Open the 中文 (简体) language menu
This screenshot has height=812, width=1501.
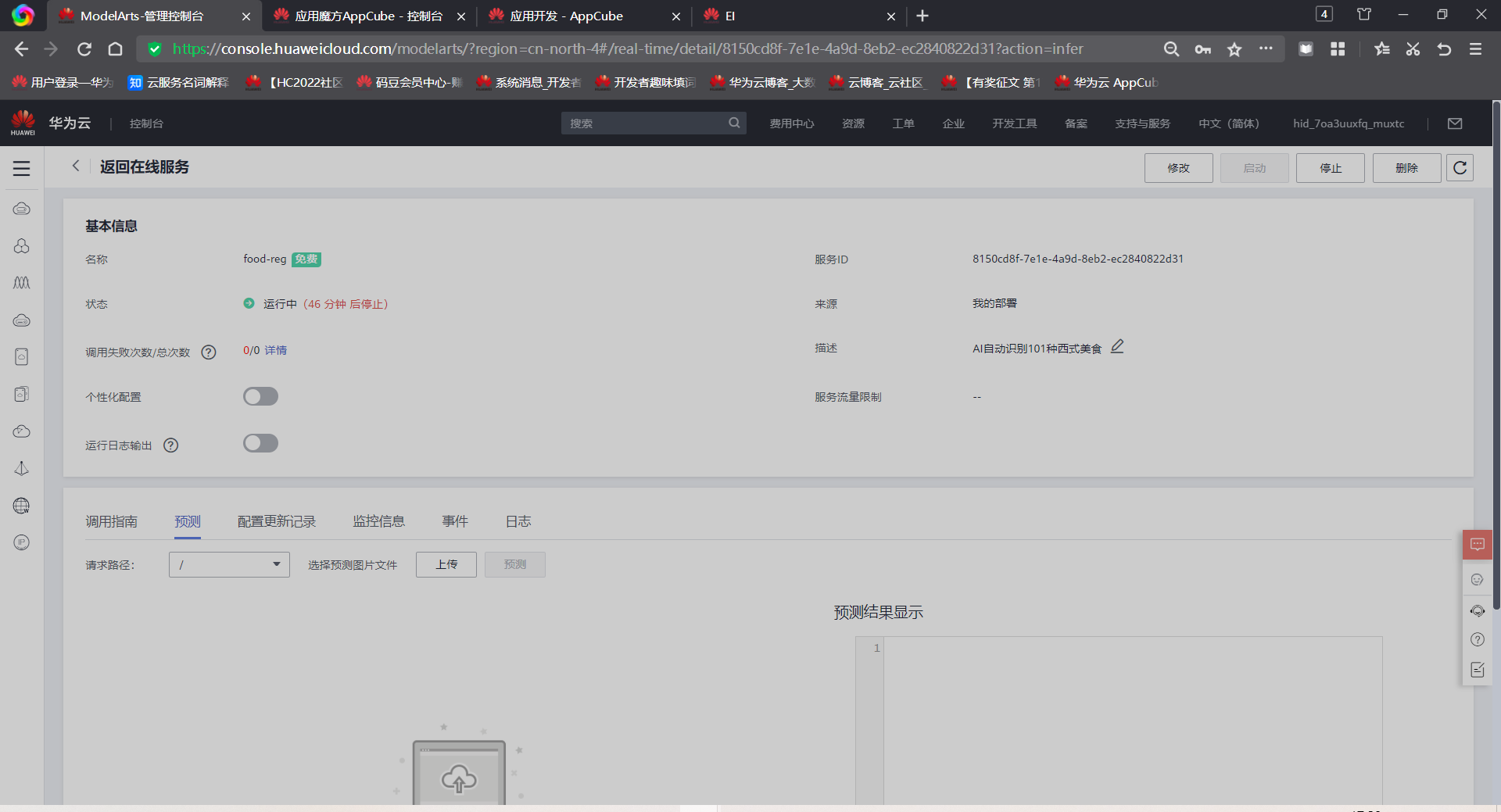click(x=1229, y=123)
